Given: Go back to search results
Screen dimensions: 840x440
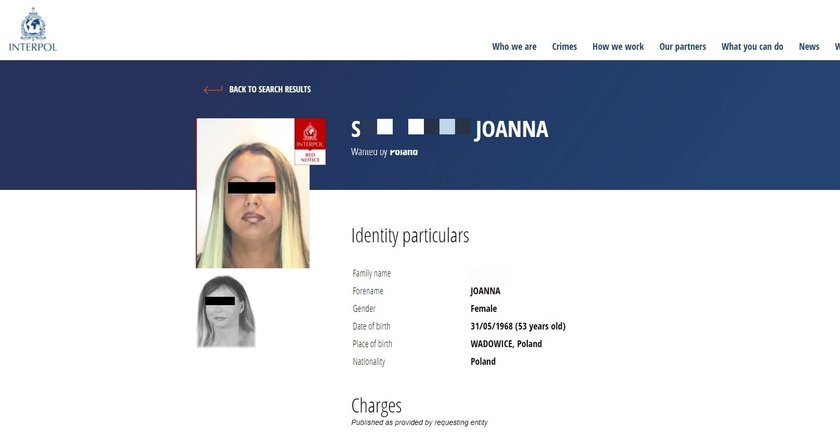Looking at the screenshot, I should point(270,90).
